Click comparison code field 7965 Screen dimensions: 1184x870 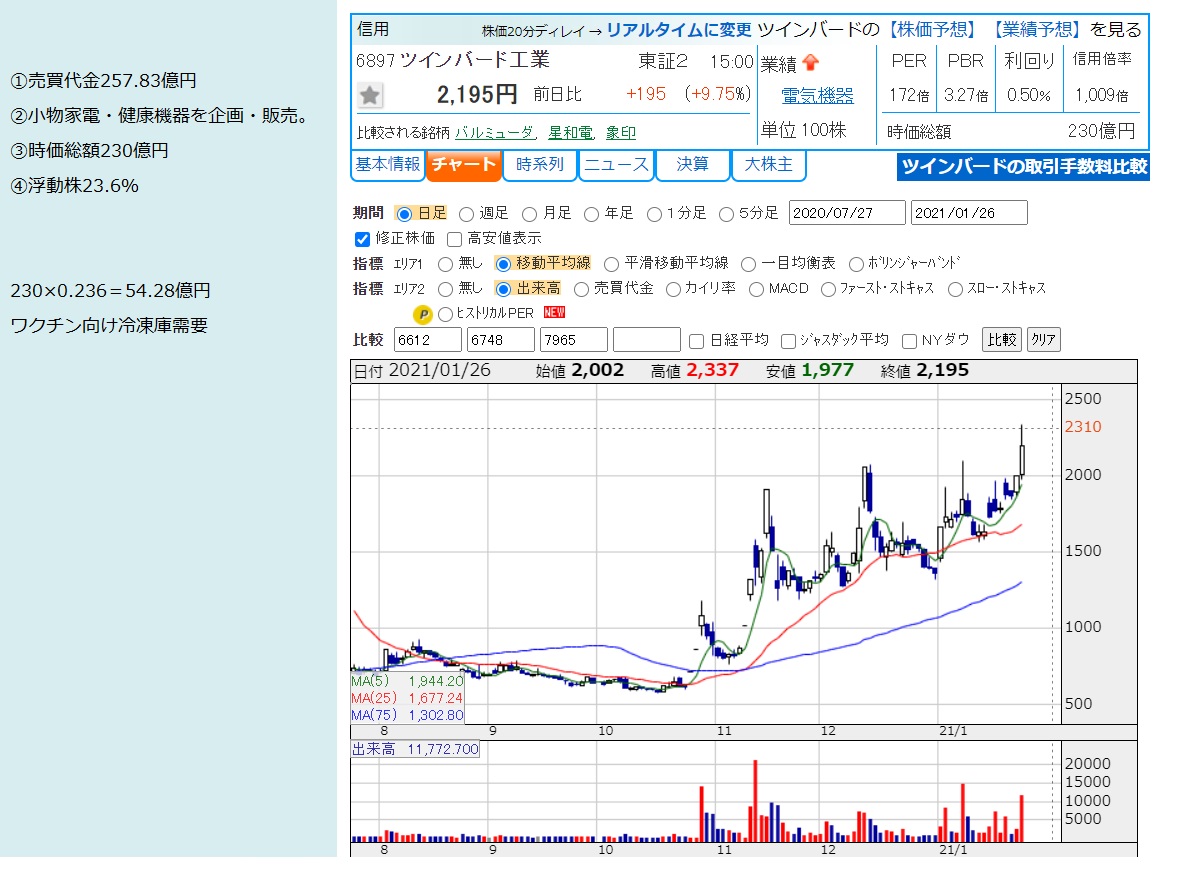click(574, 340)
